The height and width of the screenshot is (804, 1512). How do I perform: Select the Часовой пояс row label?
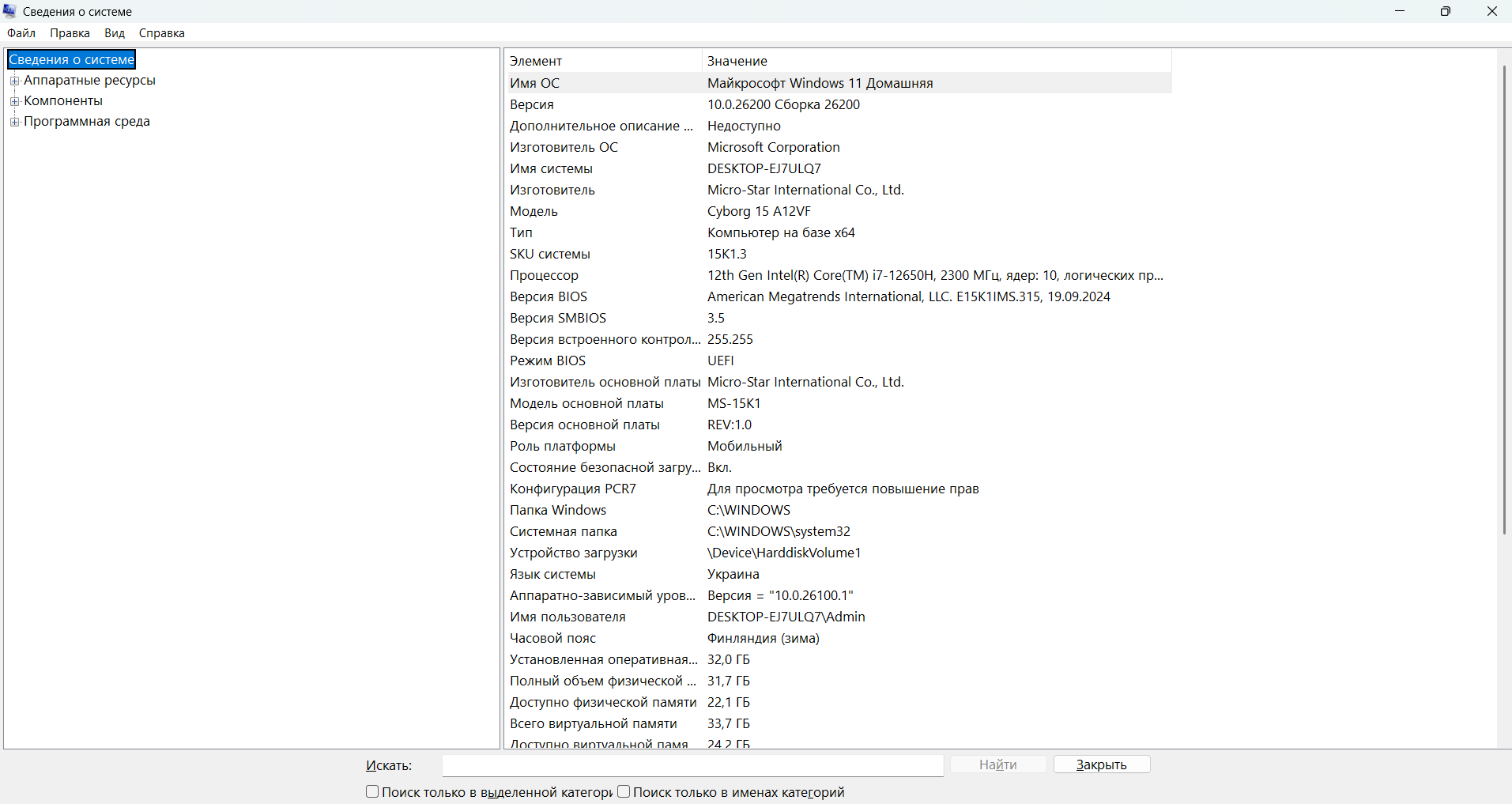552,638
